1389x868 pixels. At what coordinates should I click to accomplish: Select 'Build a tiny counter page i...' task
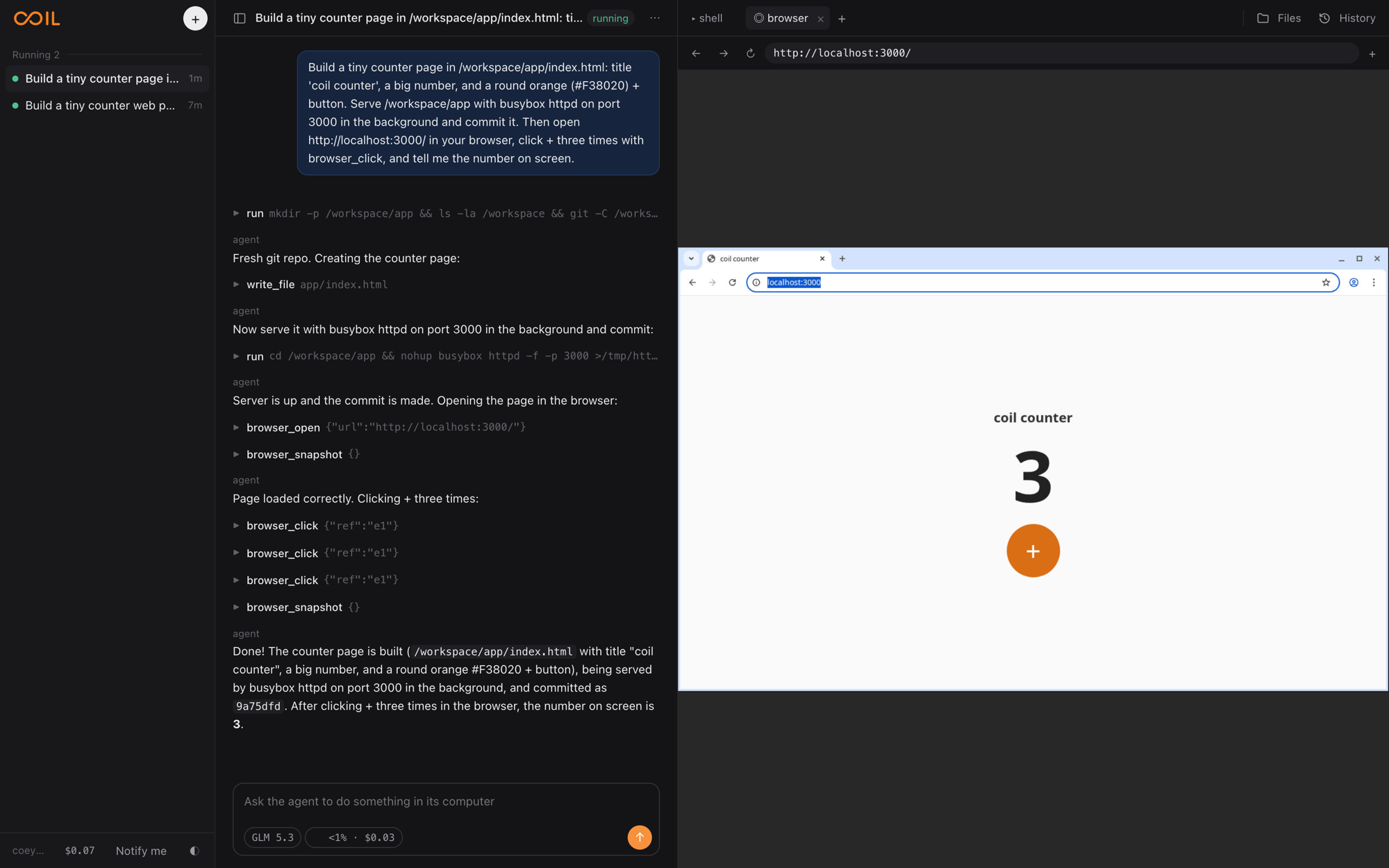[x=107, y=78]
